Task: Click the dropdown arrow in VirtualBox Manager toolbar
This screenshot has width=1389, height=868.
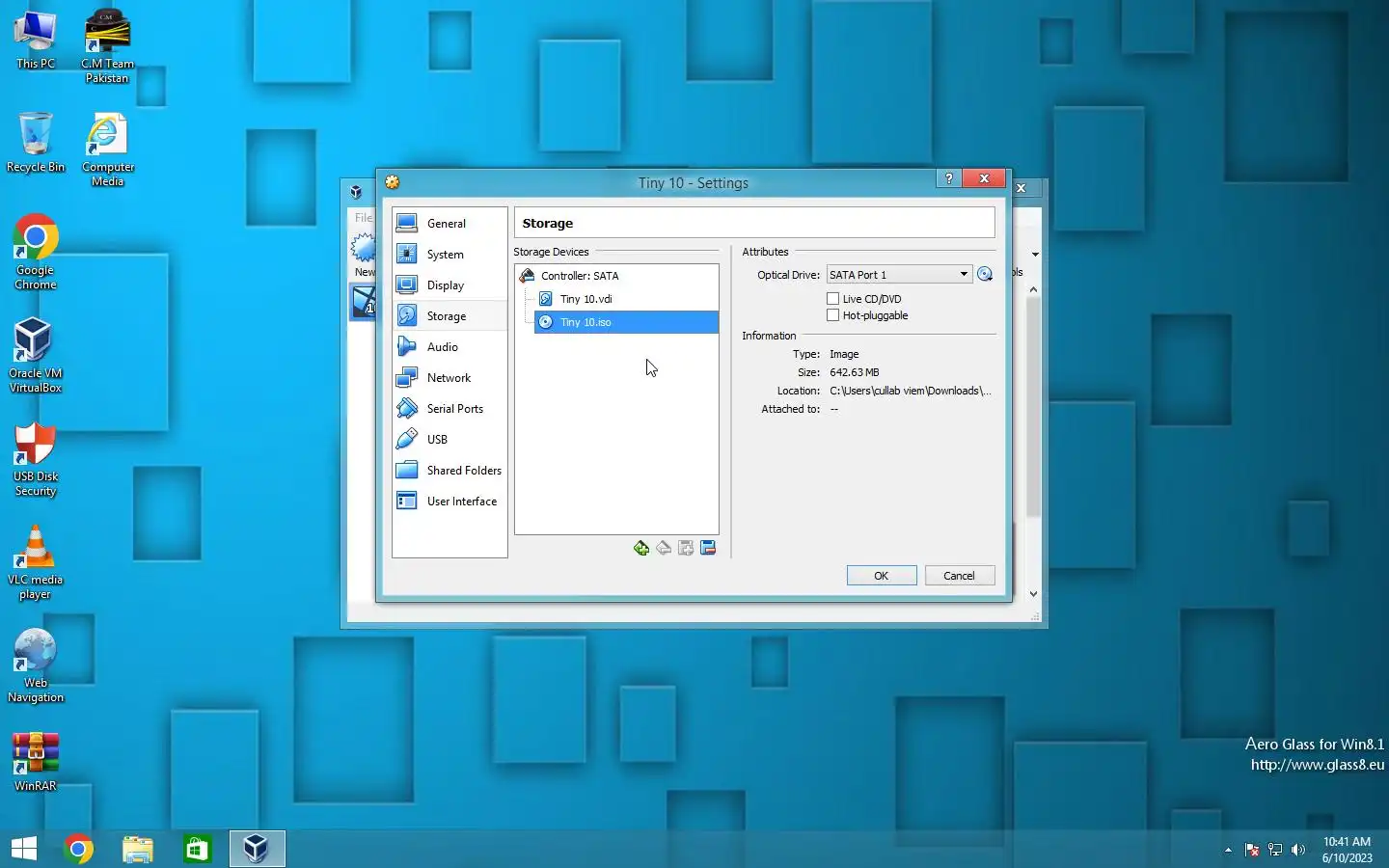Action: coord(1035,255)
